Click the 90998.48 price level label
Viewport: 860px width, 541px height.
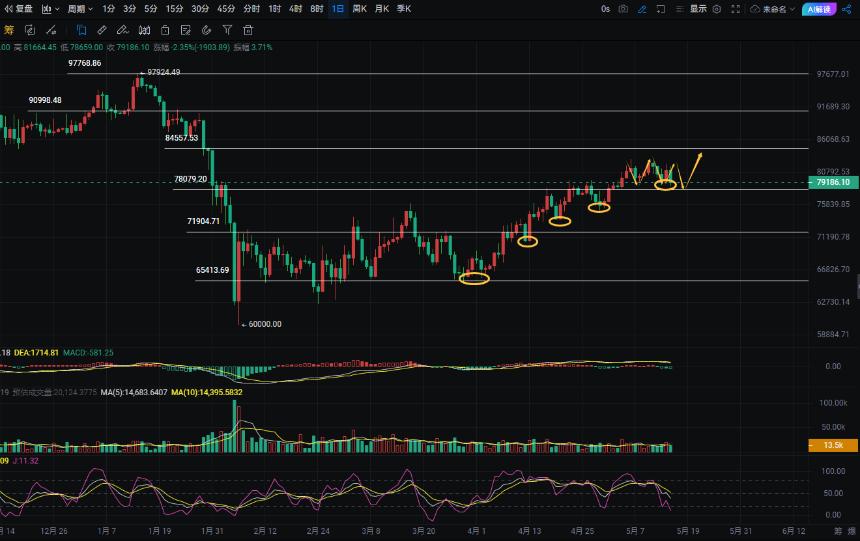pos(45,100)
